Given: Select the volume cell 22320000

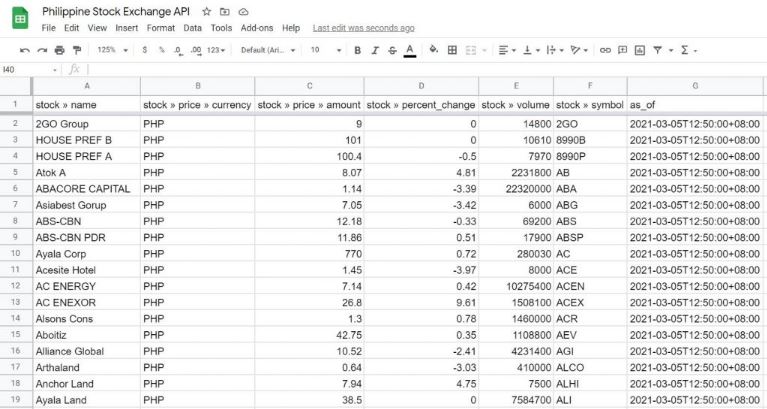Looking at the screenshot, I should [x=516, y=188].
